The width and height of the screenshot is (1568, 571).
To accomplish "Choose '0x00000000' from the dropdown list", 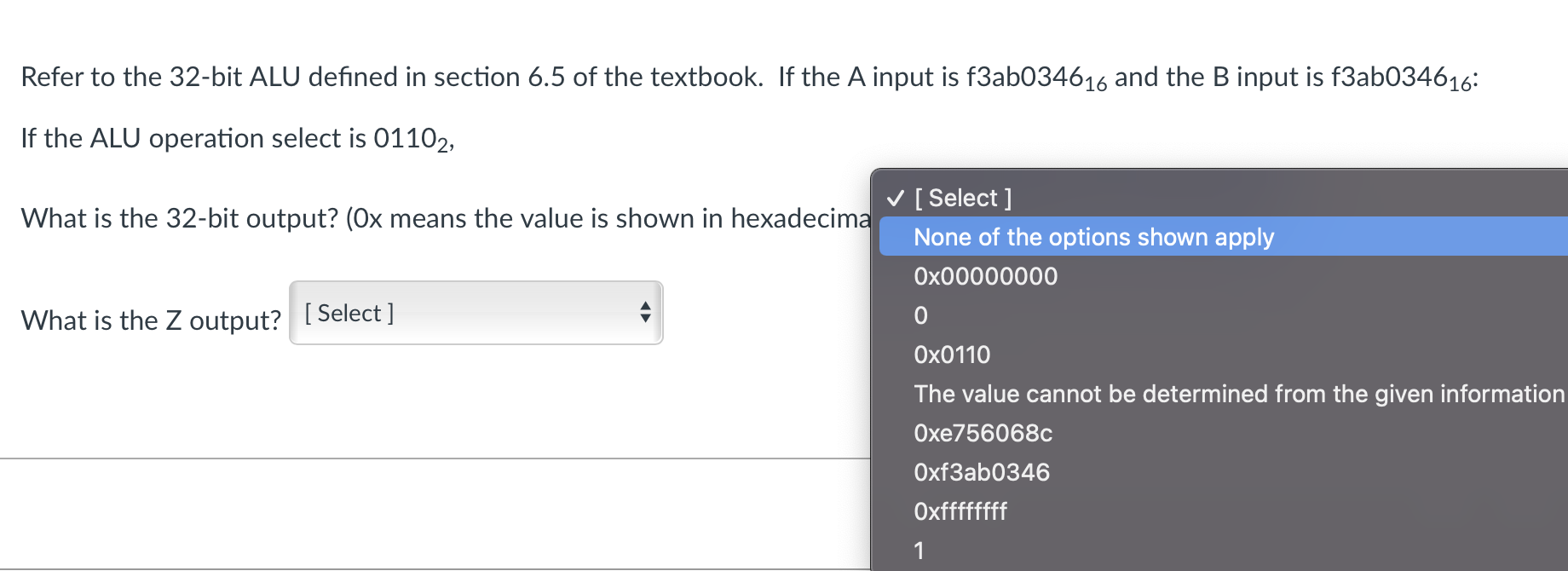I will click(985, 276).
